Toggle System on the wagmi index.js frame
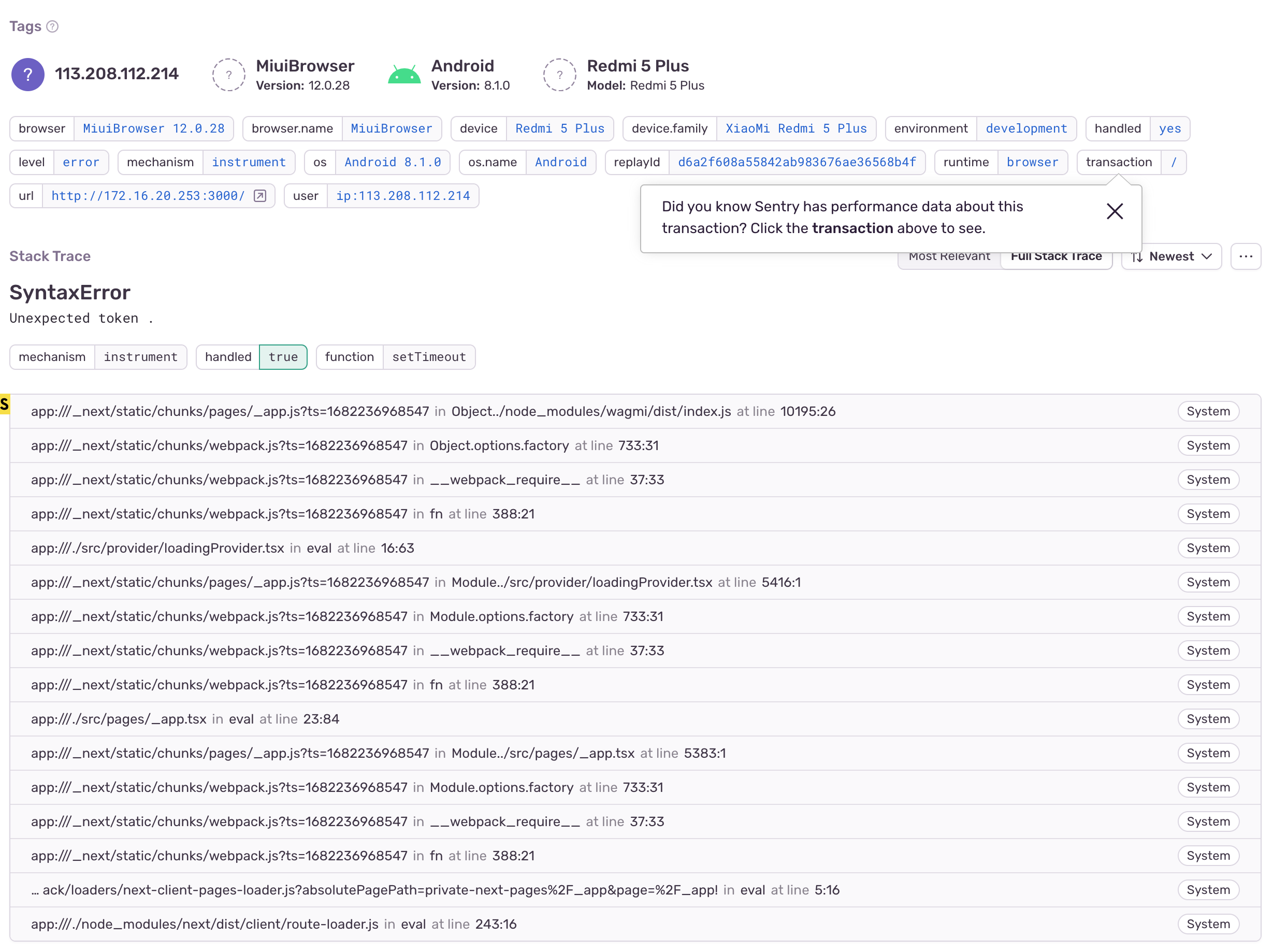Viewport: 1273px width, 952px height. pos(1208,411)
